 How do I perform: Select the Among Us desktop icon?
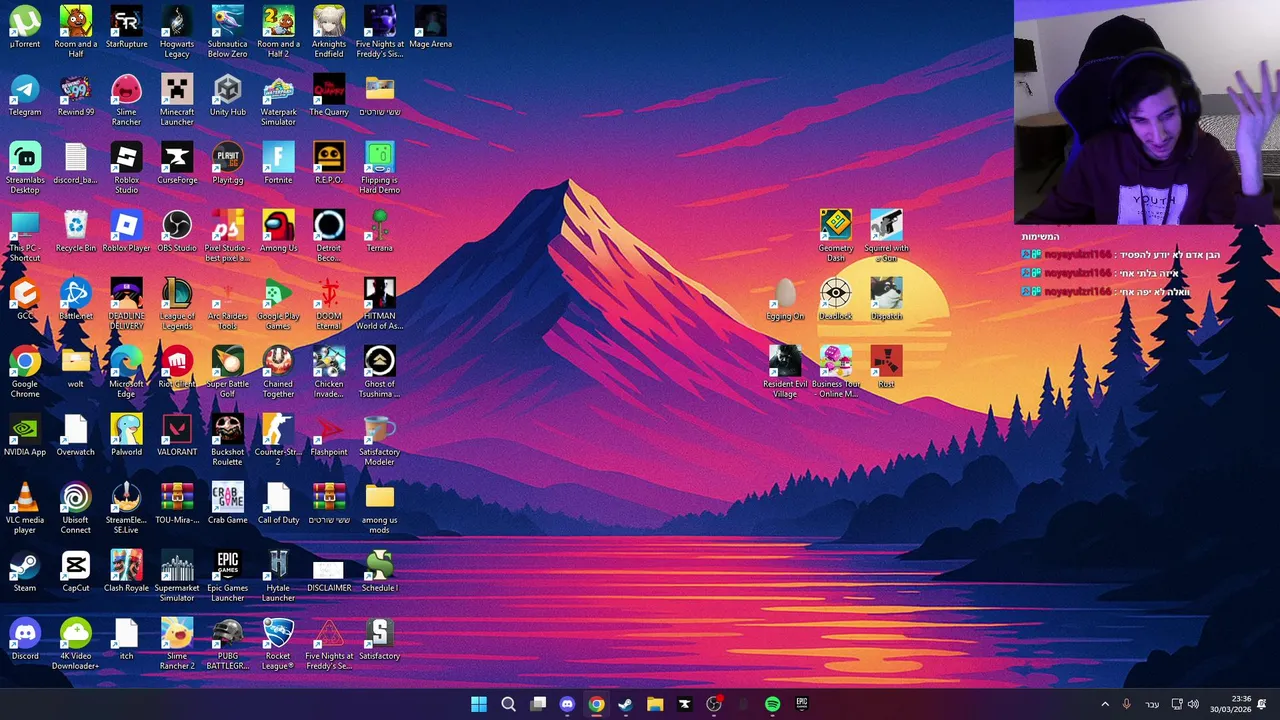click(278, 231)
